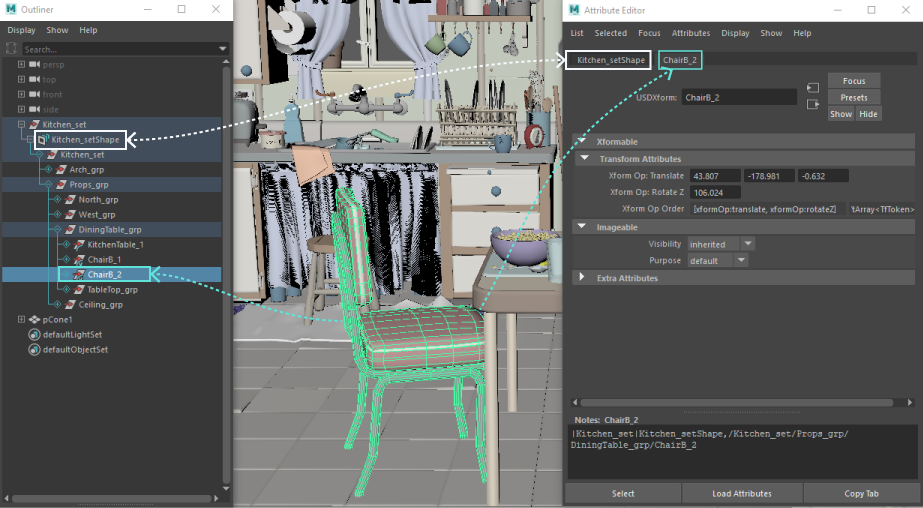
Task: Click the pCone1 transform icon
Action: point(34,320)
